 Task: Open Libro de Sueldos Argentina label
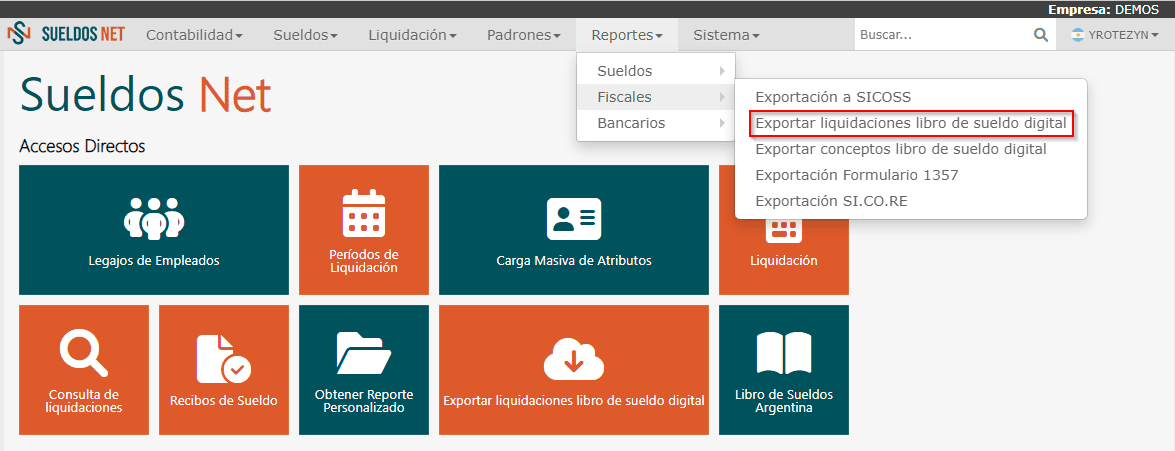coord(784,401)
